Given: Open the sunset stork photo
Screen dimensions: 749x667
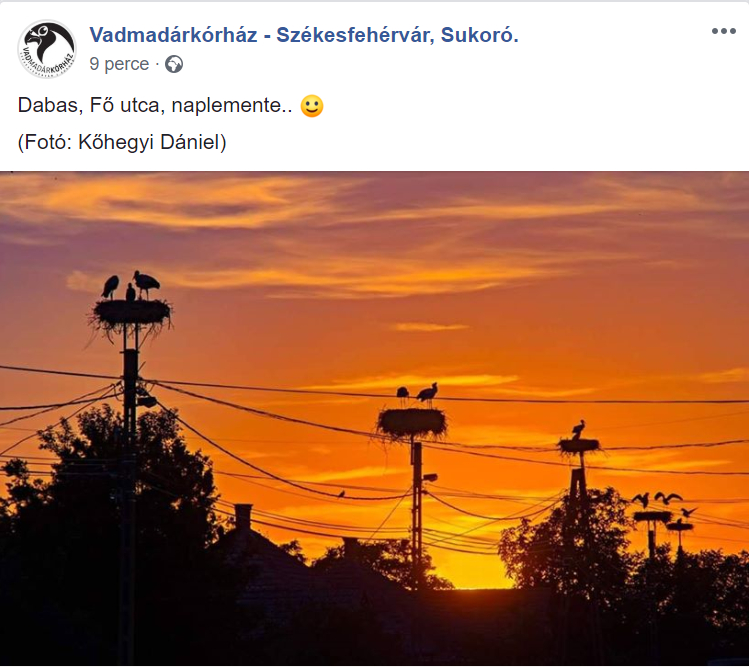Looking at the screenshot, I should coord(374,419).
